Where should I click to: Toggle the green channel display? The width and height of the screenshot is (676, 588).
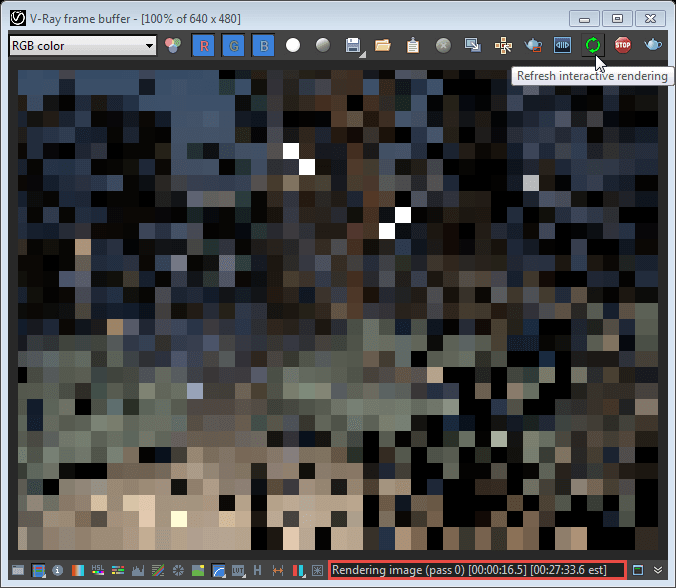(234, 45)
